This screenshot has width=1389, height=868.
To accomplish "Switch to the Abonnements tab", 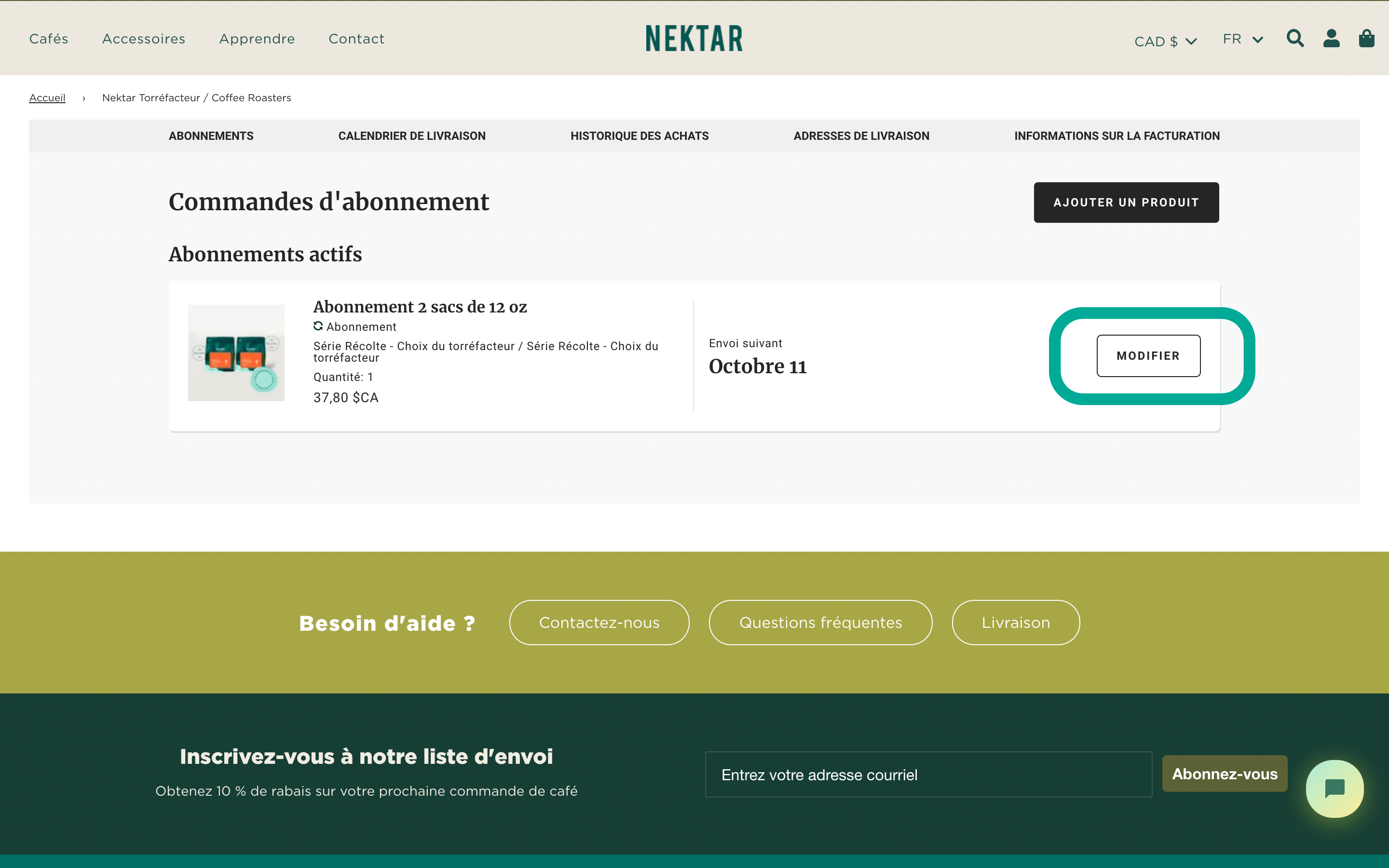I will click(x=211, y=136).
